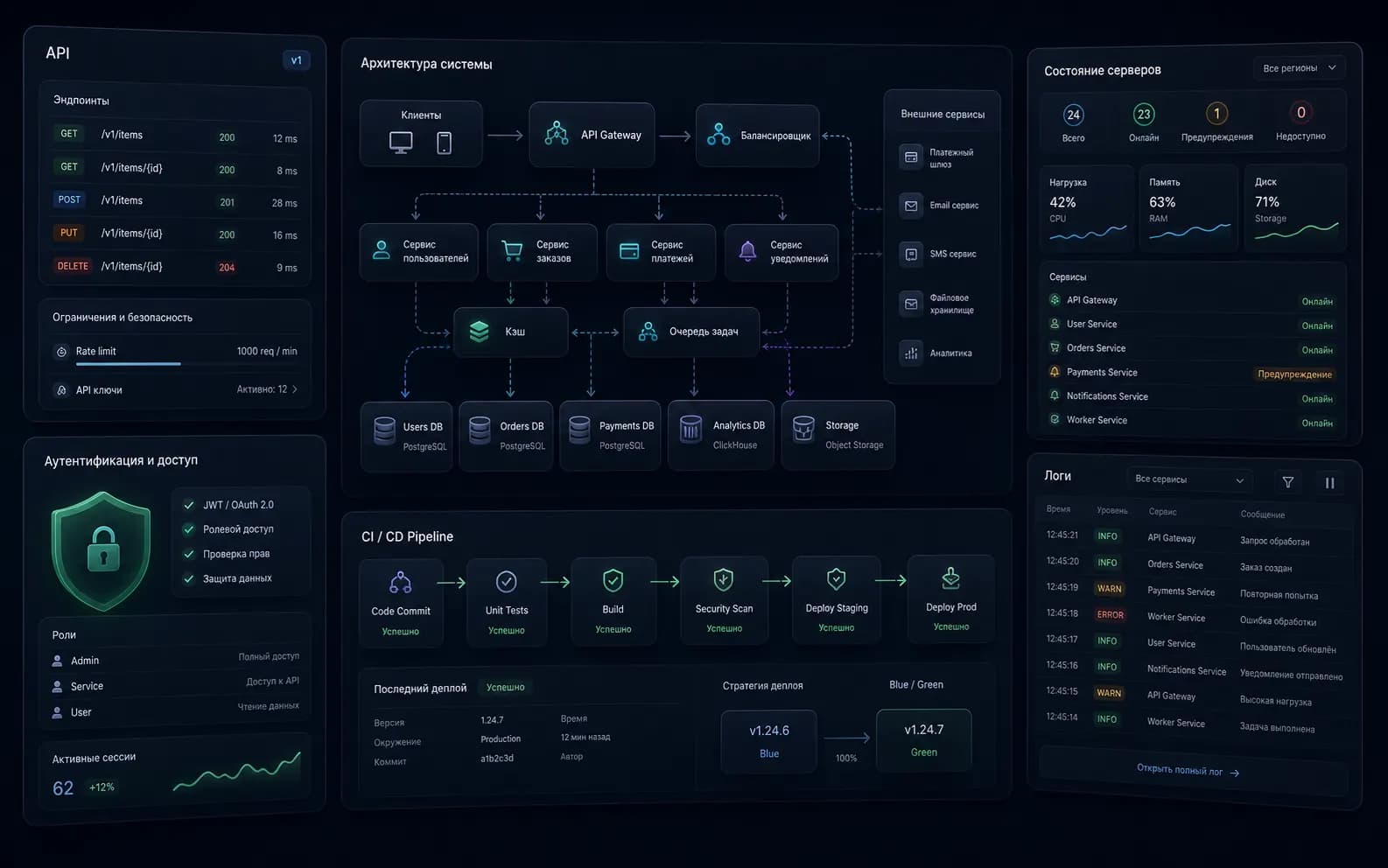Click the Предупреждение status for Payments Service

(x=1294, y=374)
